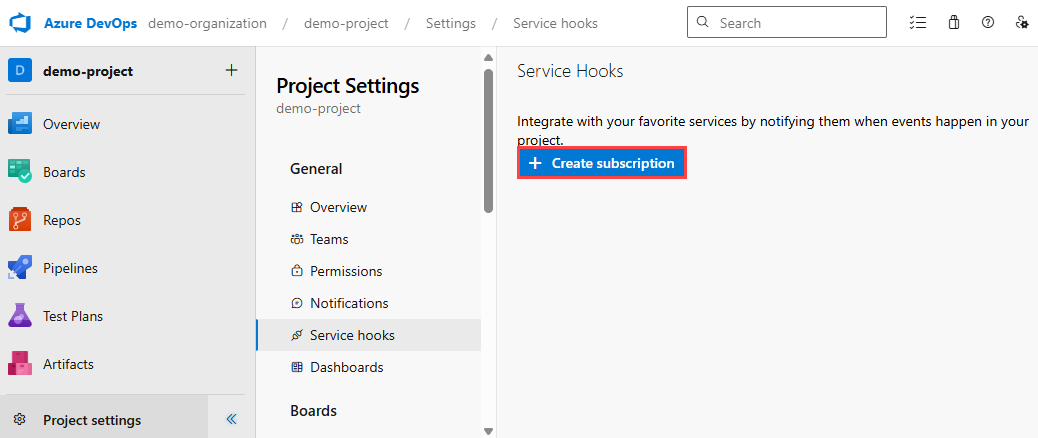
Task: Open the Boards hub icon
Action: [21, 172]
